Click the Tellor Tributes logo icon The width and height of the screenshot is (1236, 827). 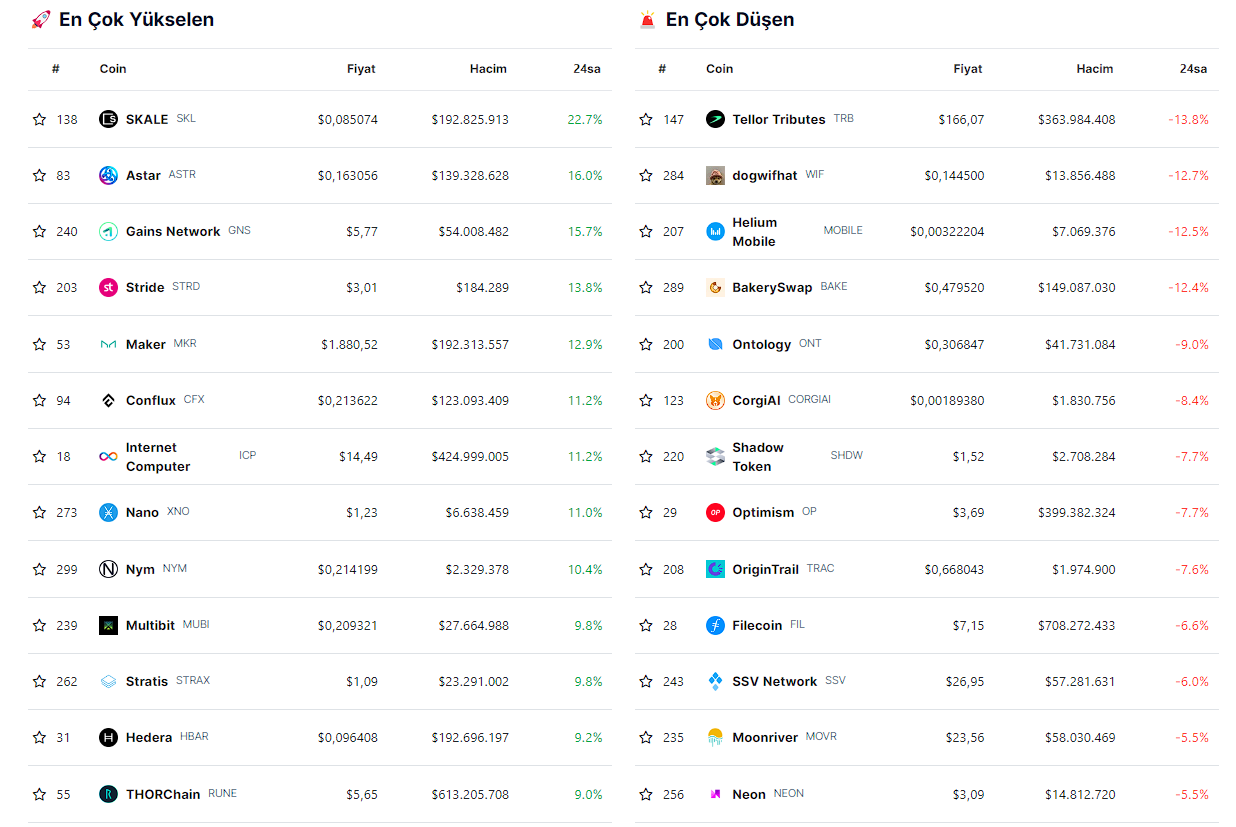tap(714, 119)
